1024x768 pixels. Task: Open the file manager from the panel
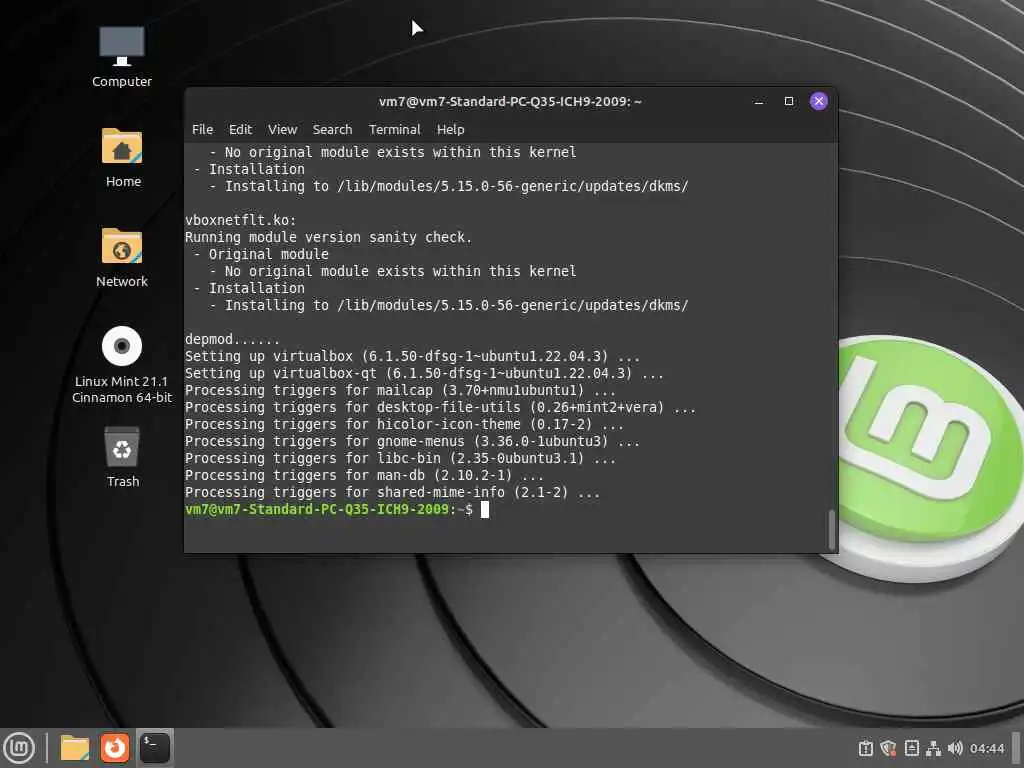coord(75,748)
